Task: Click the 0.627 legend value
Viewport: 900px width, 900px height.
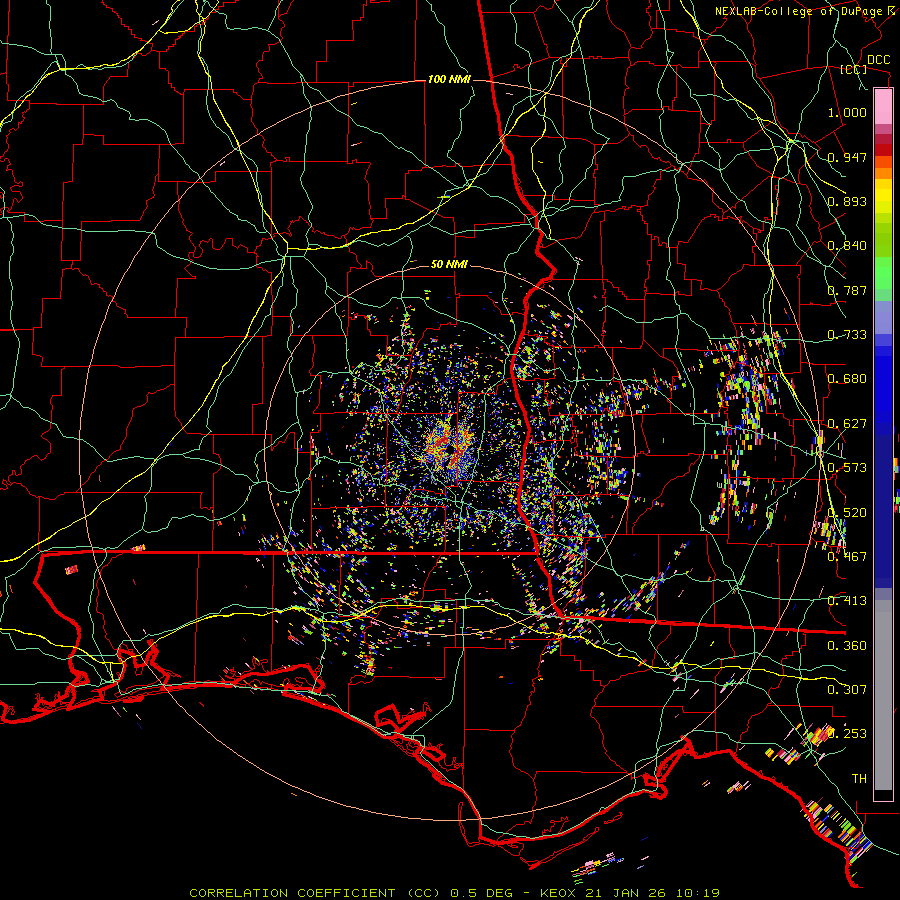Action: point(847,424)
